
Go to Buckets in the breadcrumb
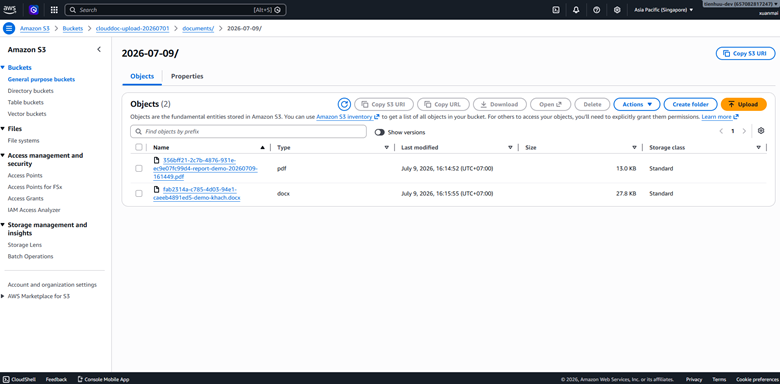pyautogui.click(x=73, y=28)
